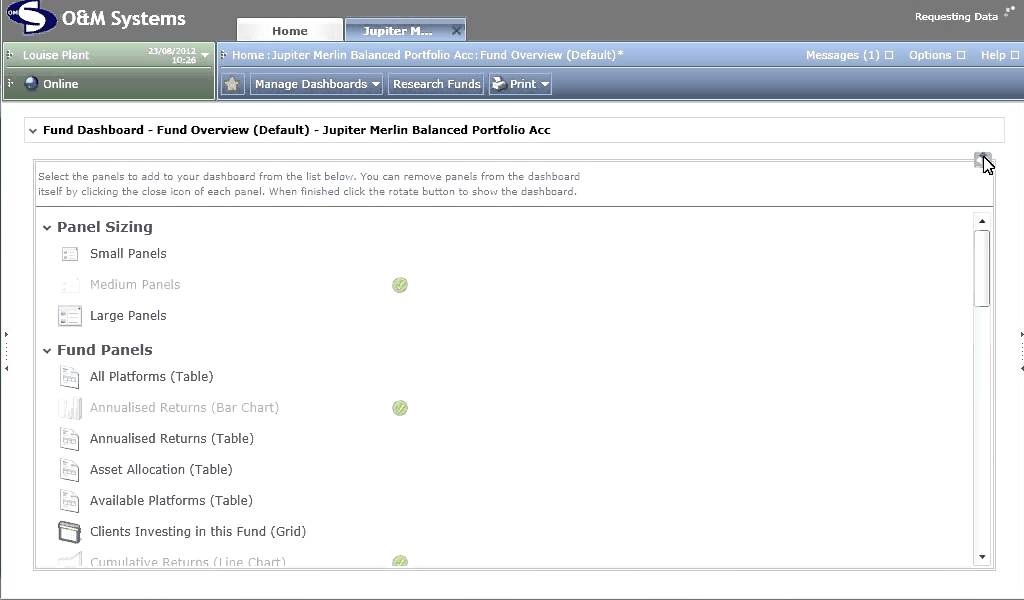Image resolution: width=1024 pixels, height=600 pixels.
Task: Click the Research Funds button
Action: pos(436,84)
